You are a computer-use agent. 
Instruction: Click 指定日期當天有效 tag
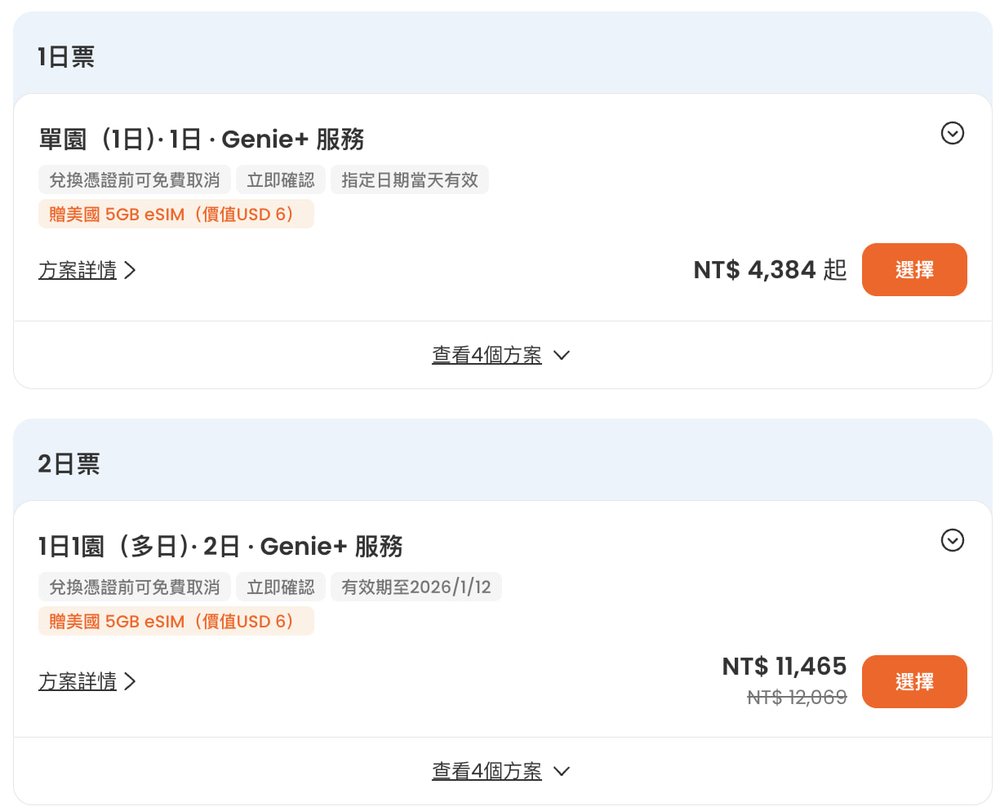[x=409, y=180]
